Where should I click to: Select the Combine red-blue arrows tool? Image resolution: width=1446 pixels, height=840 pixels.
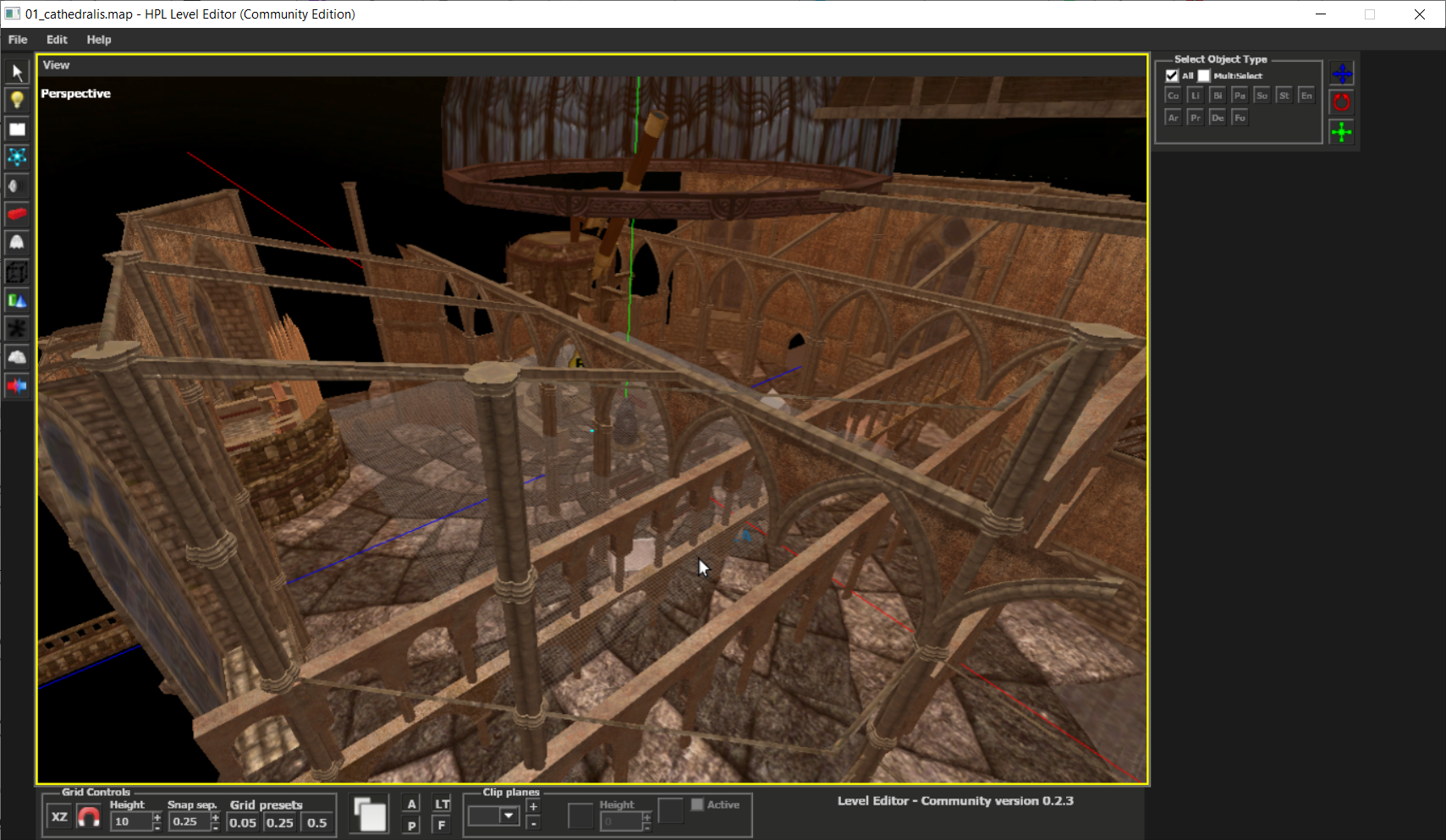click(x=17, y=386)
